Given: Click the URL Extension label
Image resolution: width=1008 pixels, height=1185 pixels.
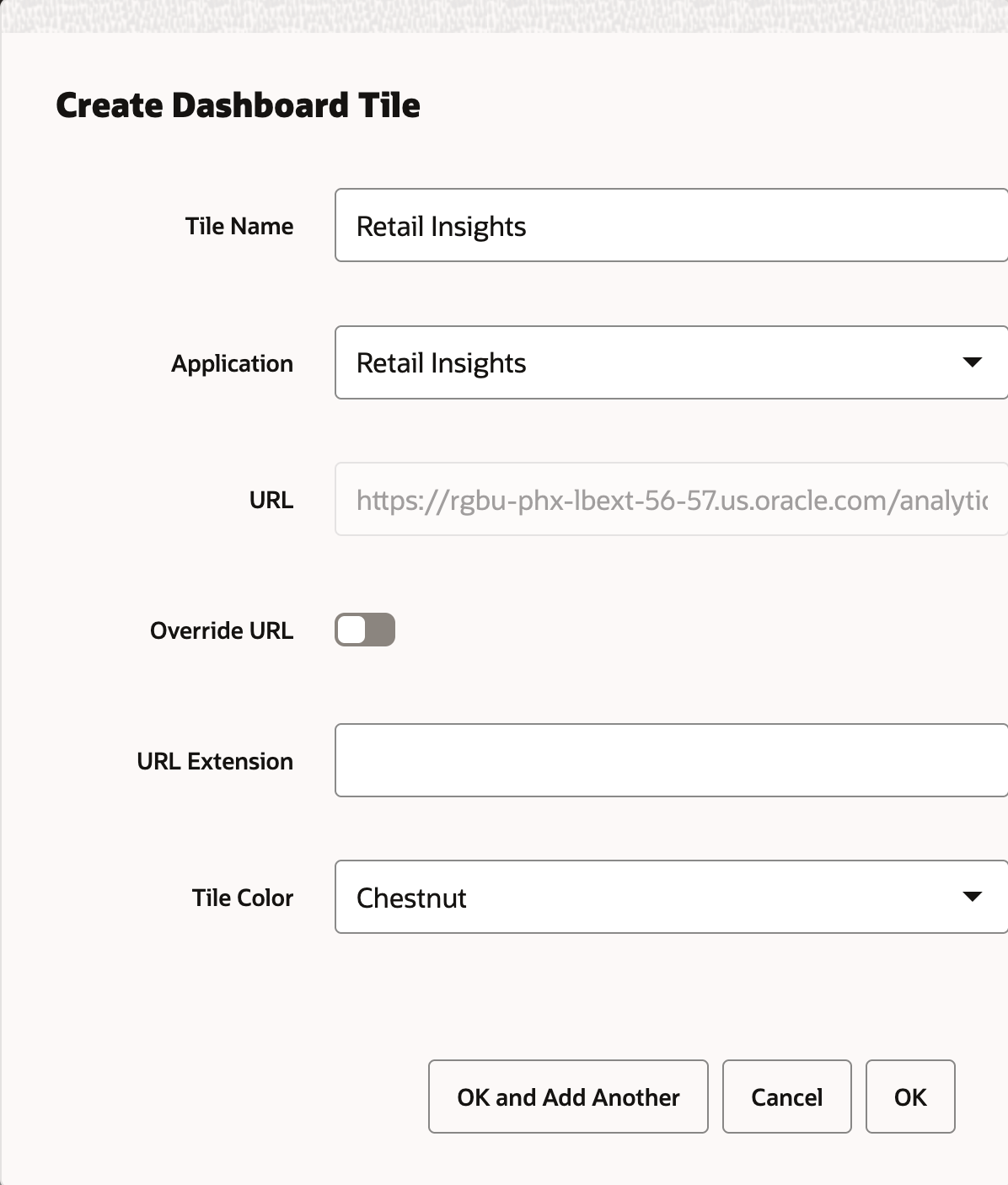Looking at the screenshot, I should coord(215,761).
